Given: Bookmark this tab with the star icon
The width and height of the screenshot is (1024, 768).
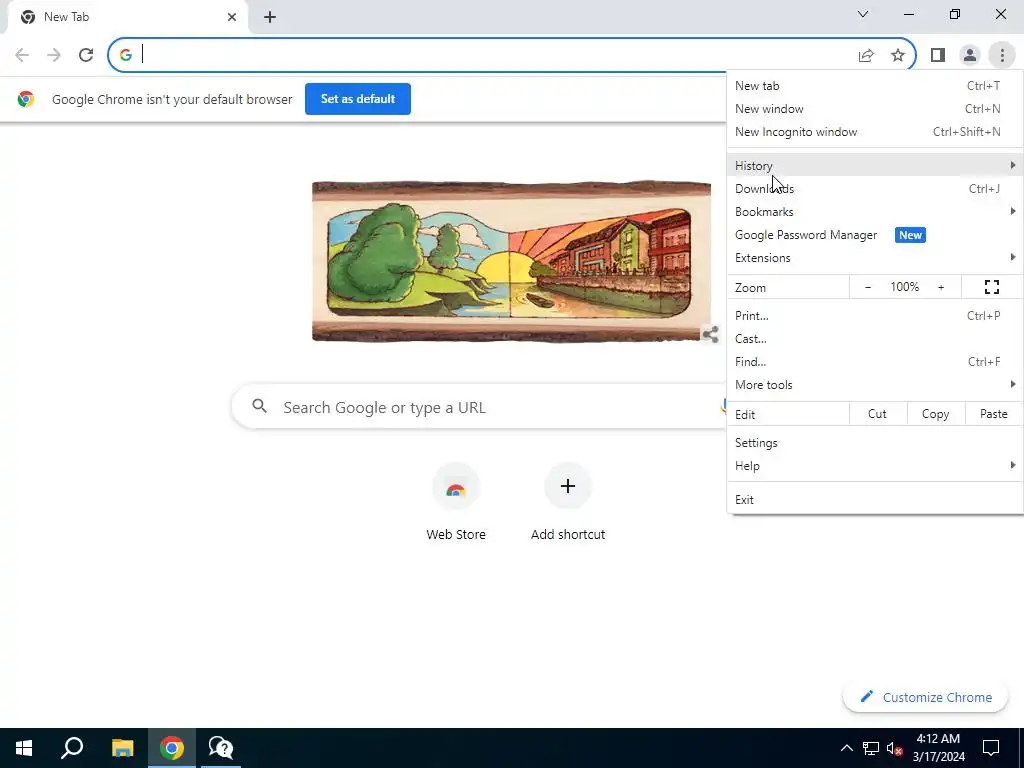Looking at the screenshot, I should 898,55.
